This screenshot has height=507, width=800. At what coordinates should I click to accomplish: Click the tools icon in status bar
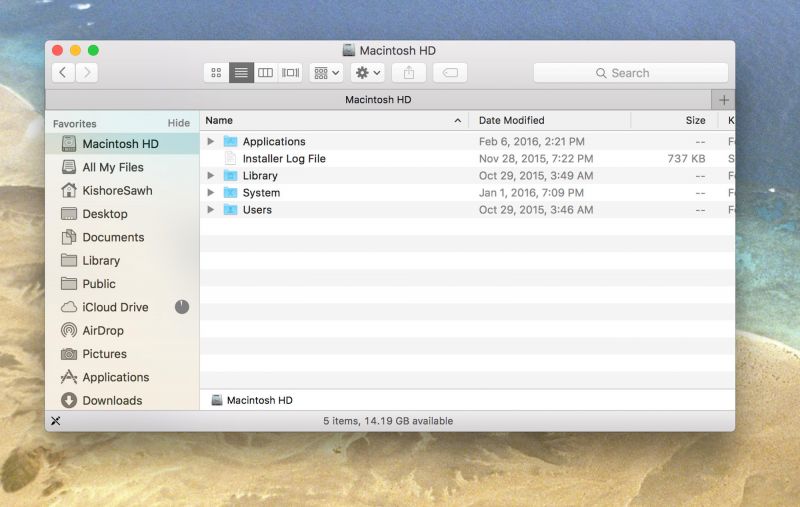(x=56, y=421)
